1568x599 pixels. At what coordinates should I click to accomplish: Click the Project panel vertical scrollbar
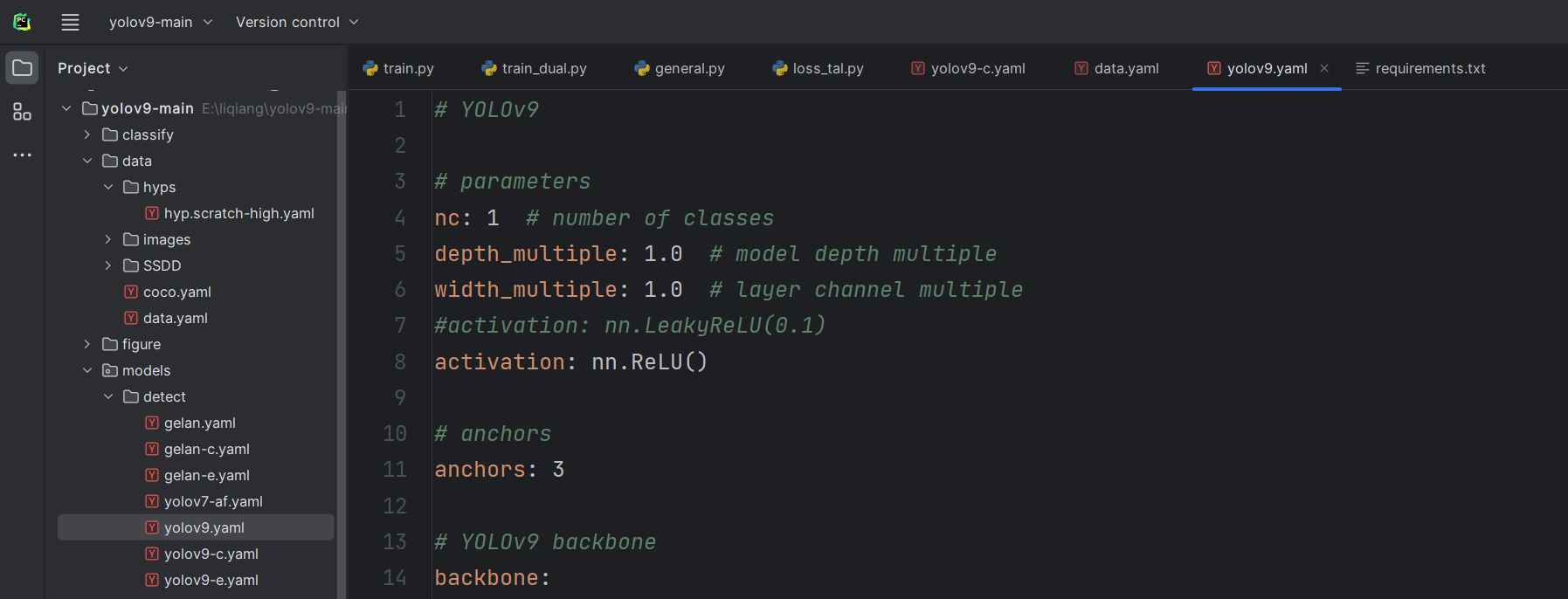coord(342,344)
